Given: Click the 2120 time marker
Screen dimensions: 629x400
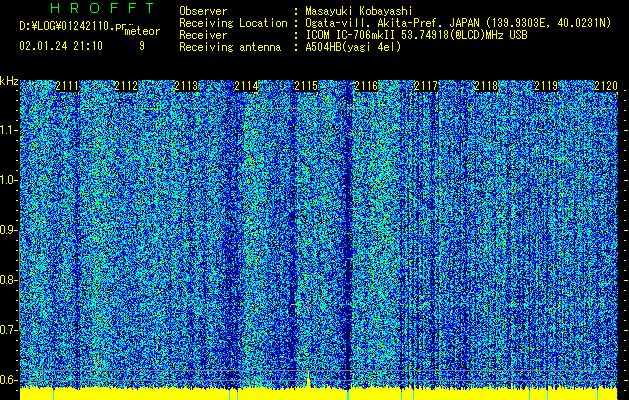Looking at the screenshot, I should pos(606,86).
